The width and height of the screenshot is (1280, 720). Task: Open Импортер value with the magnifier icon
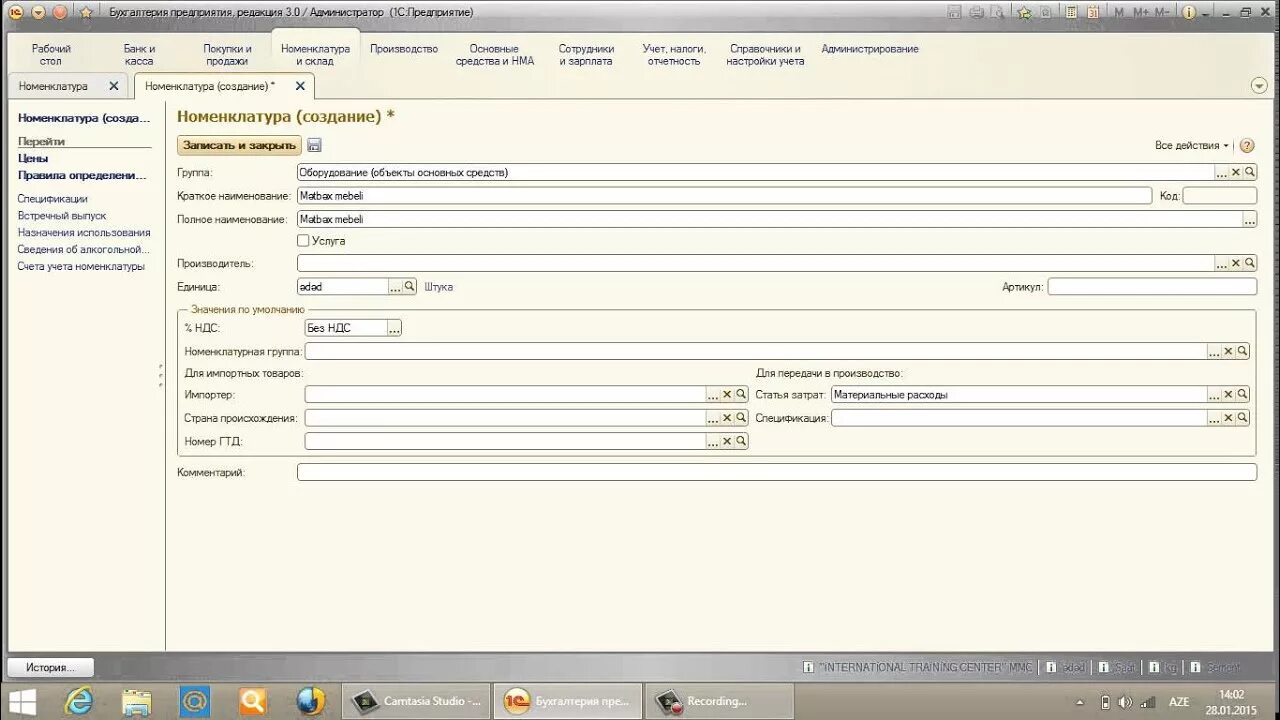741,394
